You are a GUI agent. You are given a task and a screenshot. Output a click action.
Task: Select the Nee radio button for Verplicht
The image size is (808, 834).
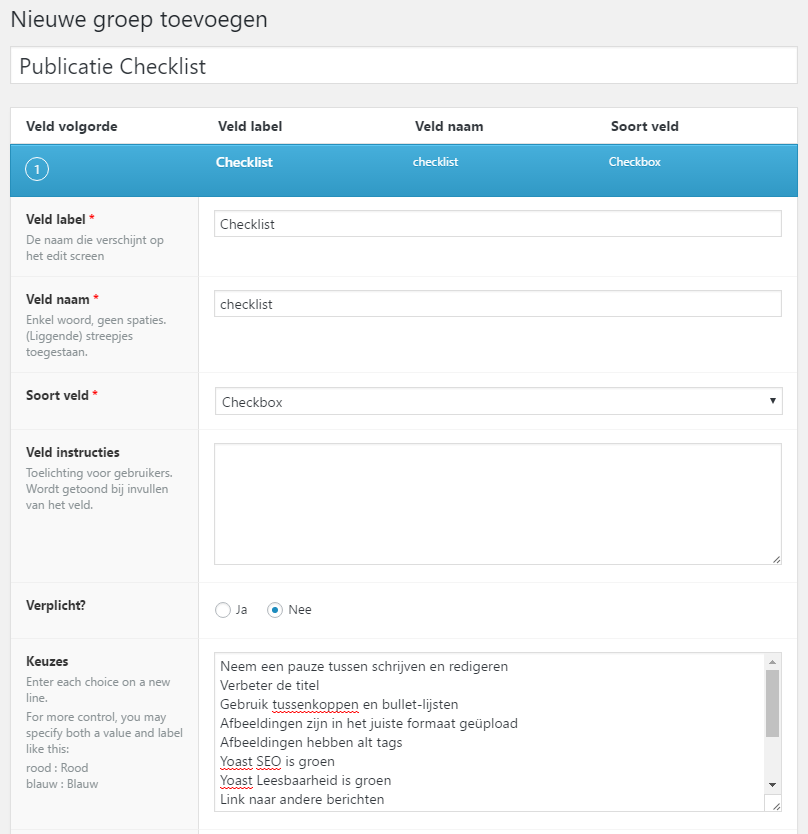(274, 610)
